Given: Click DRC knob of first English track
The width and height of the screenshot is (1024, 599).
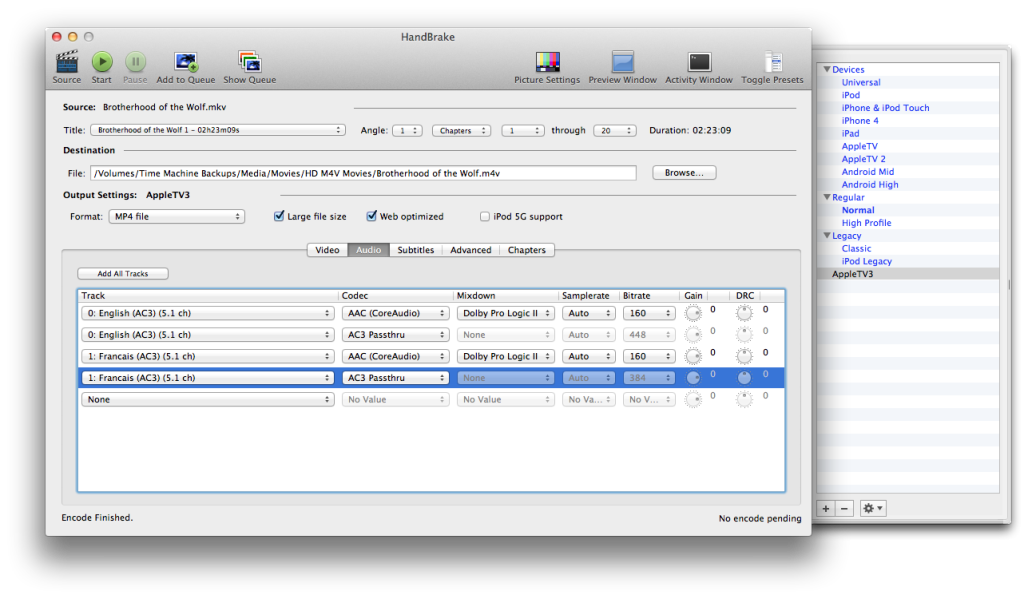Looking at the screenshot, I should tap(744, 314).
